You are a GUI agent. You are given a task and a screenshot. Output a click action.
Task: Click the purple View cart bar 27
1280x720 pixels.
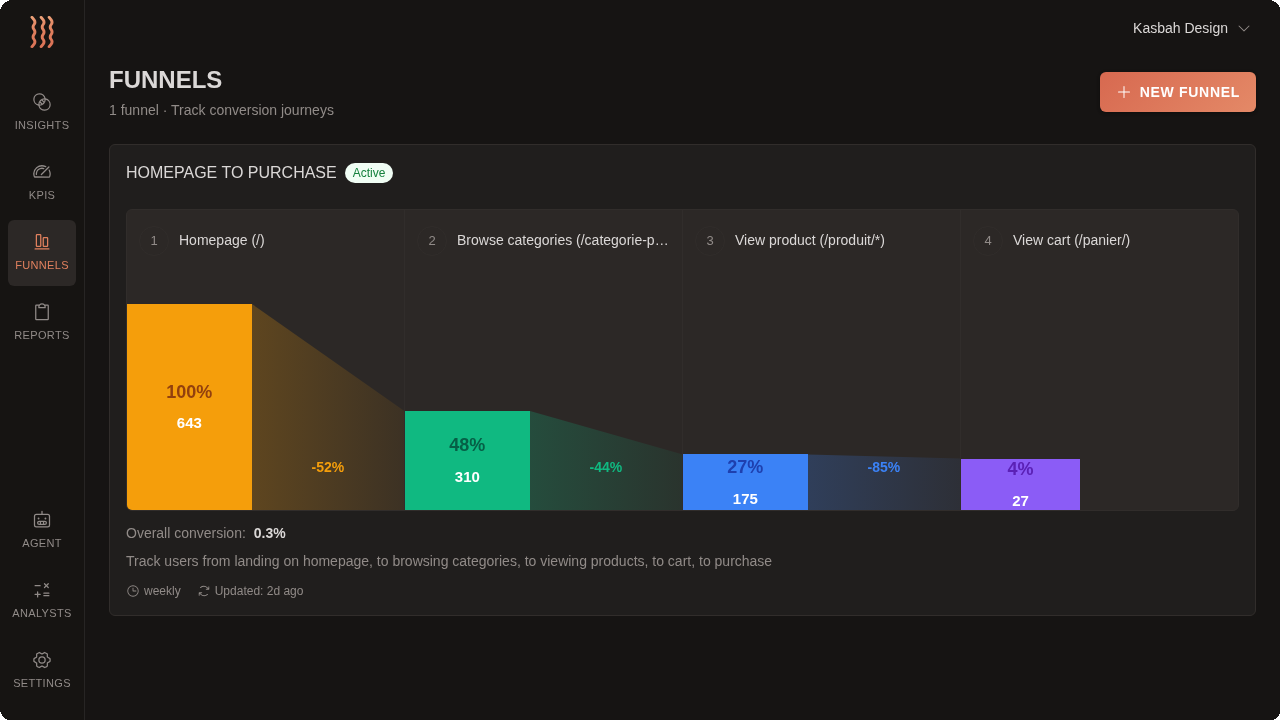click(x=1020, y=484)
